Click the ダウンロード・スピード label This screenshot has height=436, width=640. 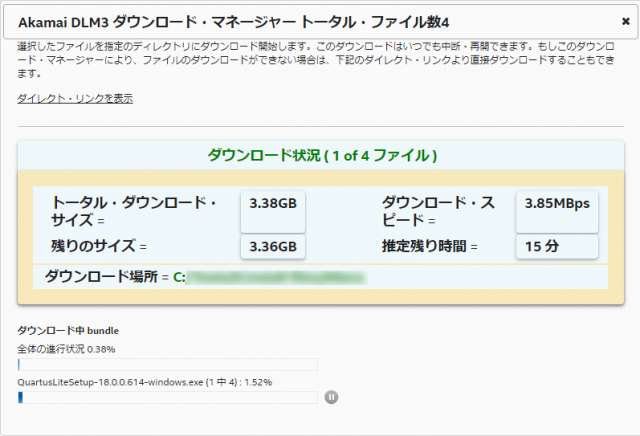pyautogui.click(x=438, y=211)
